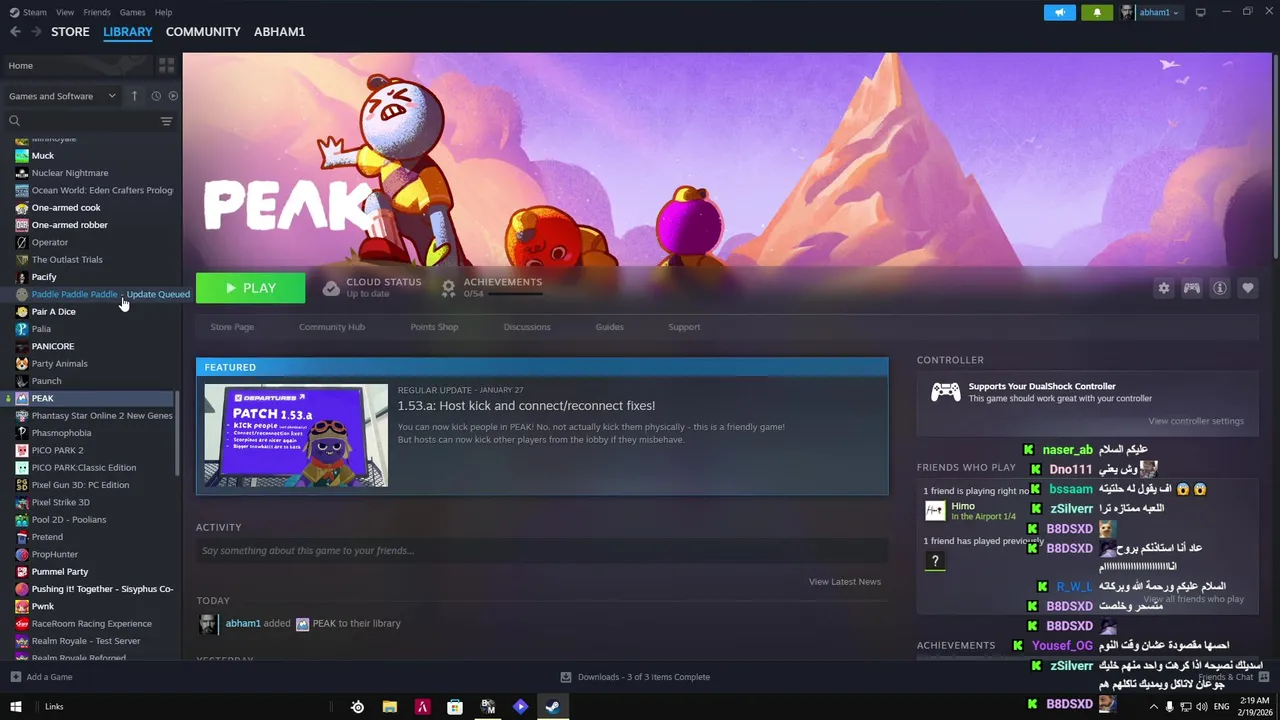
Task: Select RaceRoom Racing Experience in the list
Action: [x=90, y=624]
